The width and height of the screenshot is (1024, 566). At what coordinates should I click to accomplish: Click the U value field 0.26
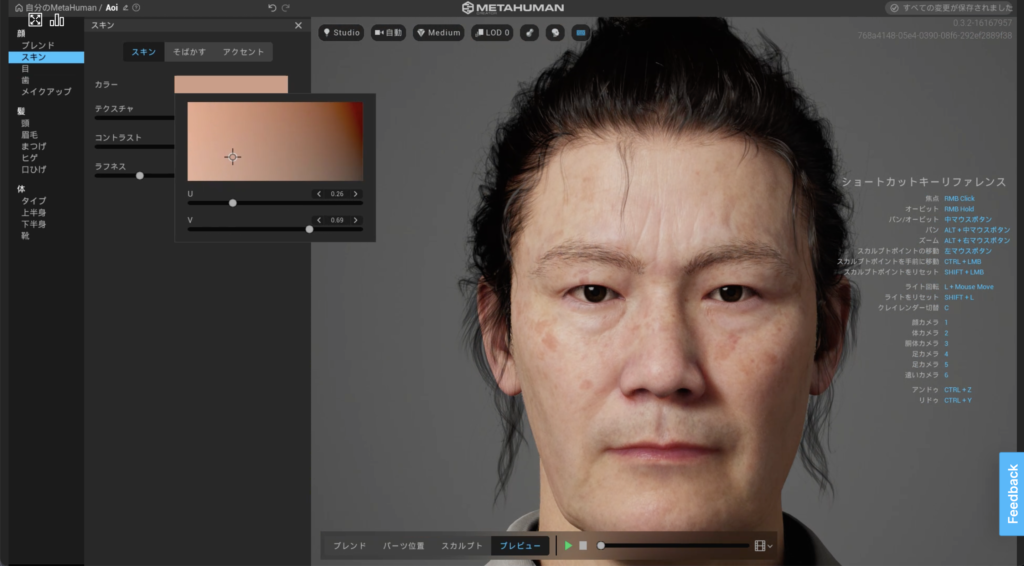[337, 194]
